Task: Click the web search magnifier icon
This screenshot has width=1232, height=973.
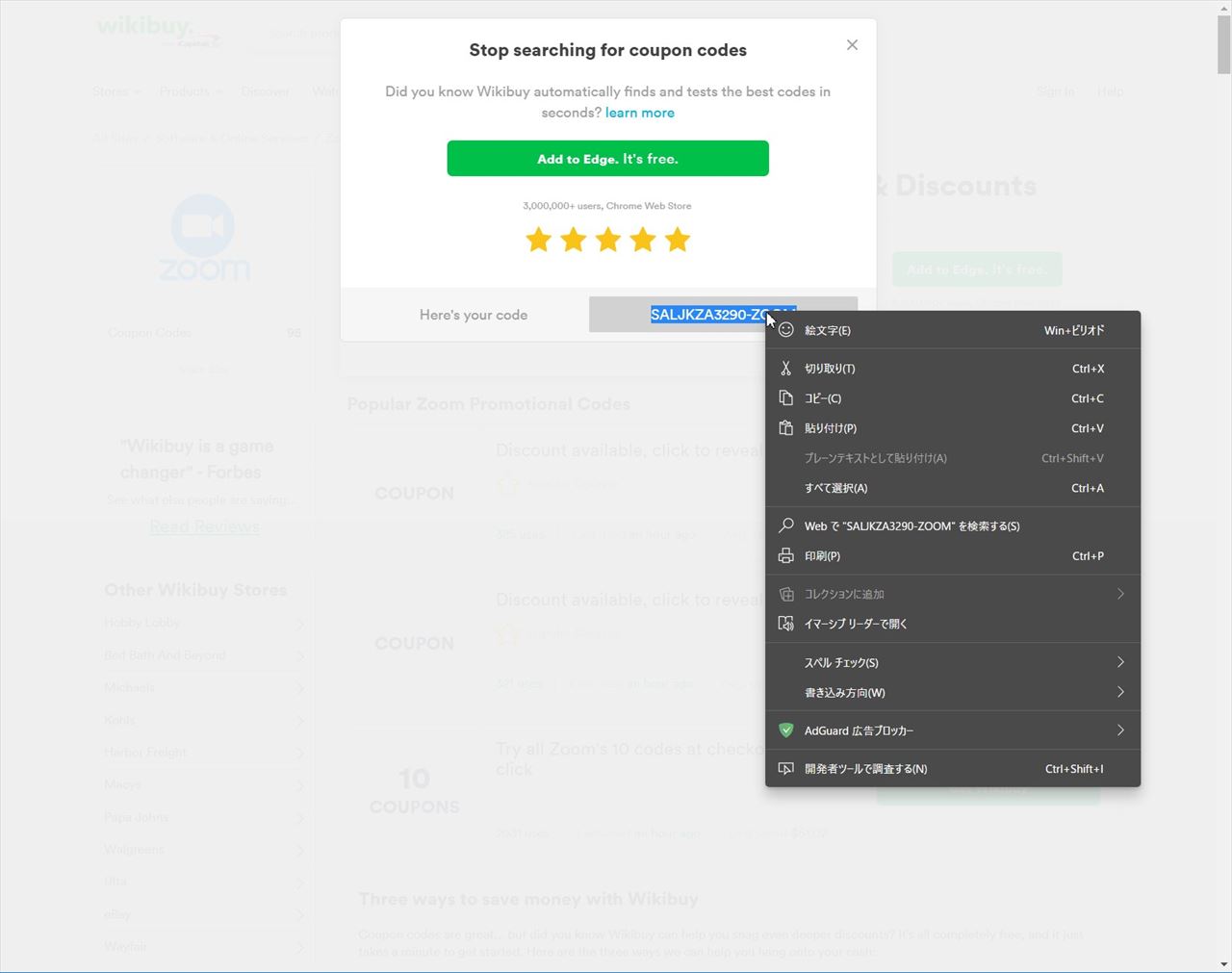Action: coord(786,525)
